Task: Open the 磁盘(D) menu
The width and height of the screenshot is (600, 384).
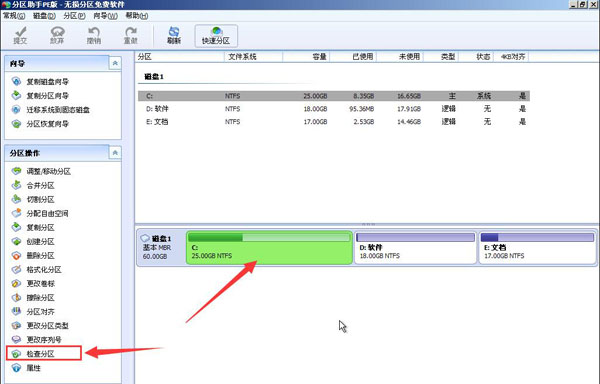Action: point(44,16)
